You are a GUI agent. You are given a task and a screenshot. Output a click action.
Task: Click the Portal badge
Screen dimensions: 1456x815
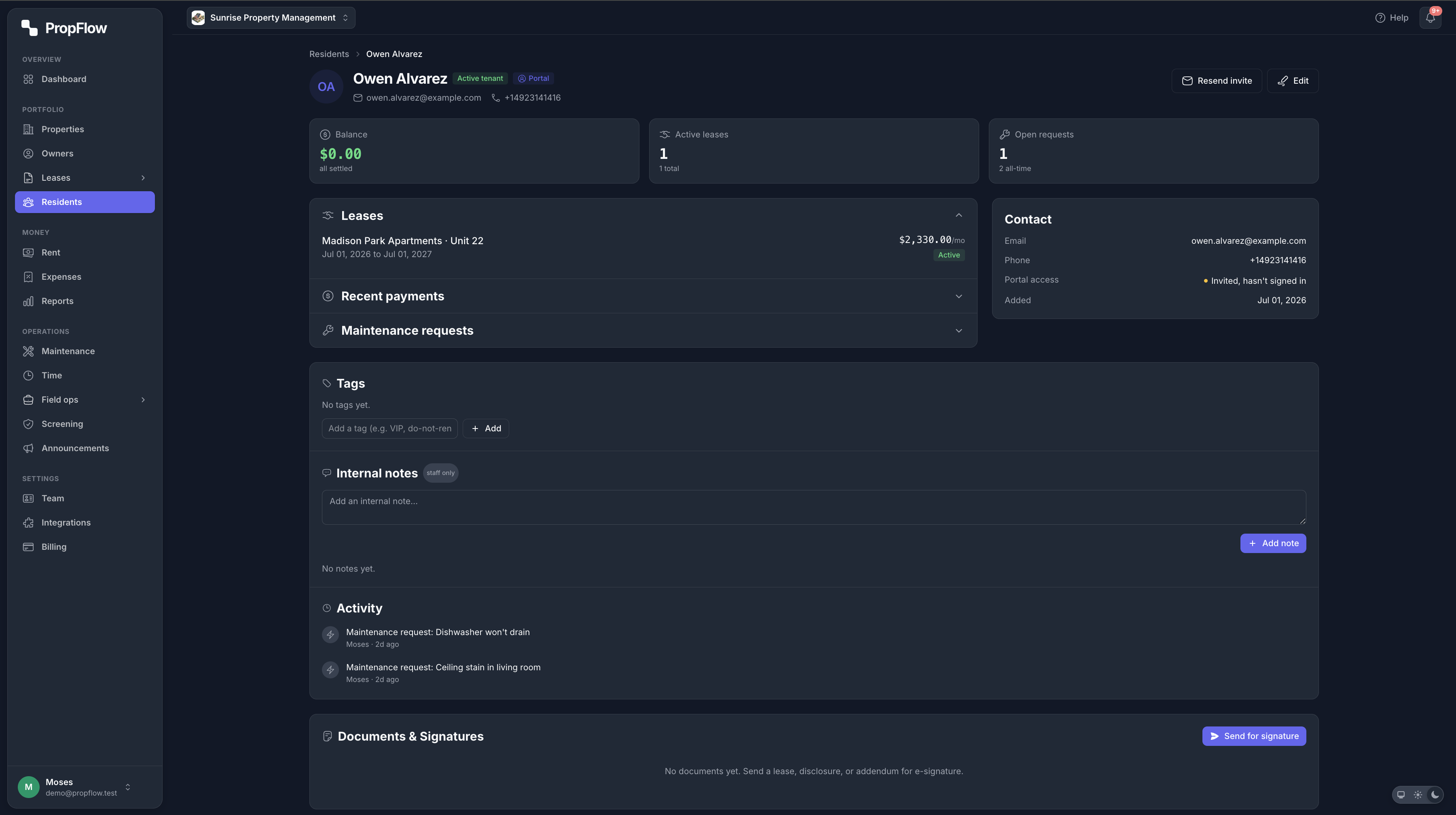(x=533, y=78)
